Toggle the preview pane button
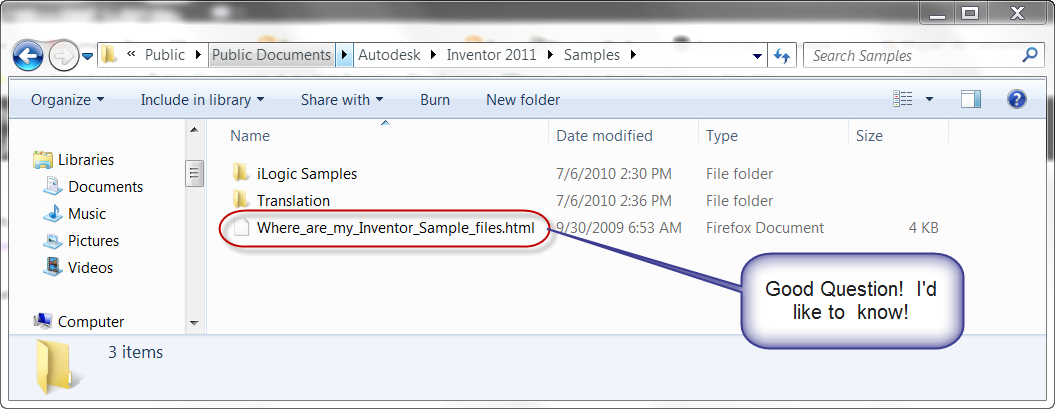This screenshot has width=1055, height=409. coord(969,99)
